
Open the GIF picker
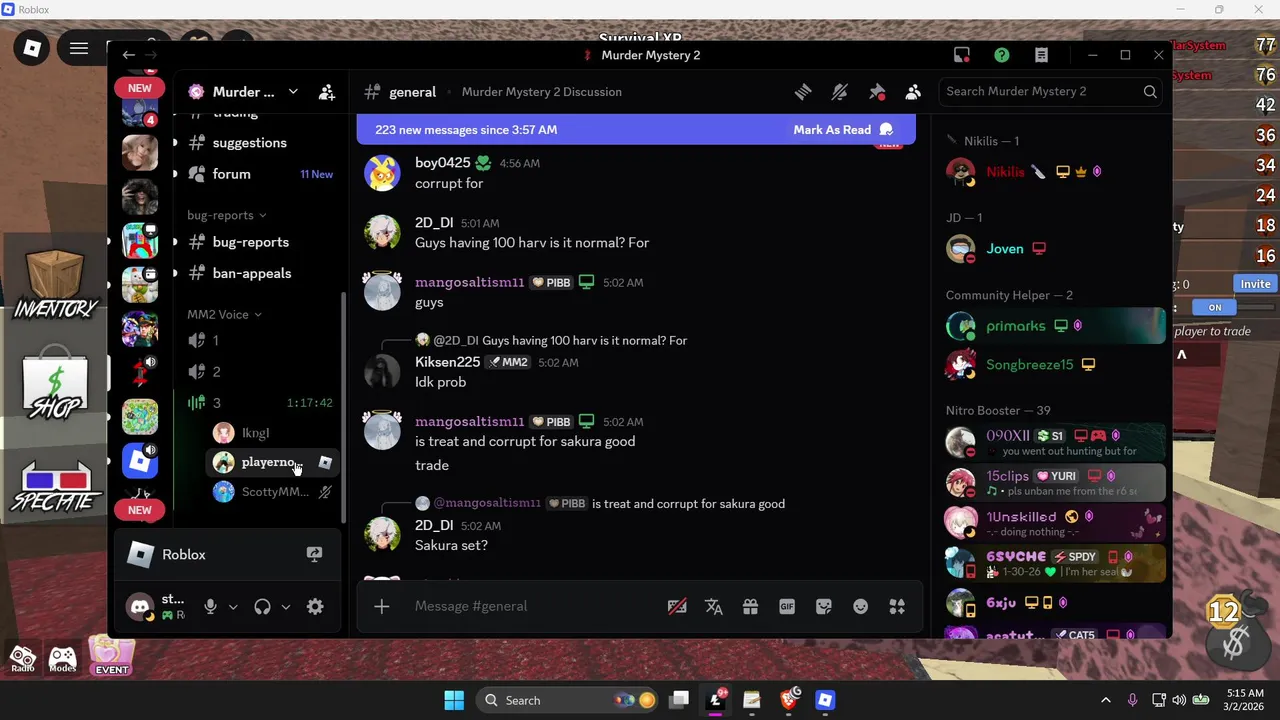787,606
